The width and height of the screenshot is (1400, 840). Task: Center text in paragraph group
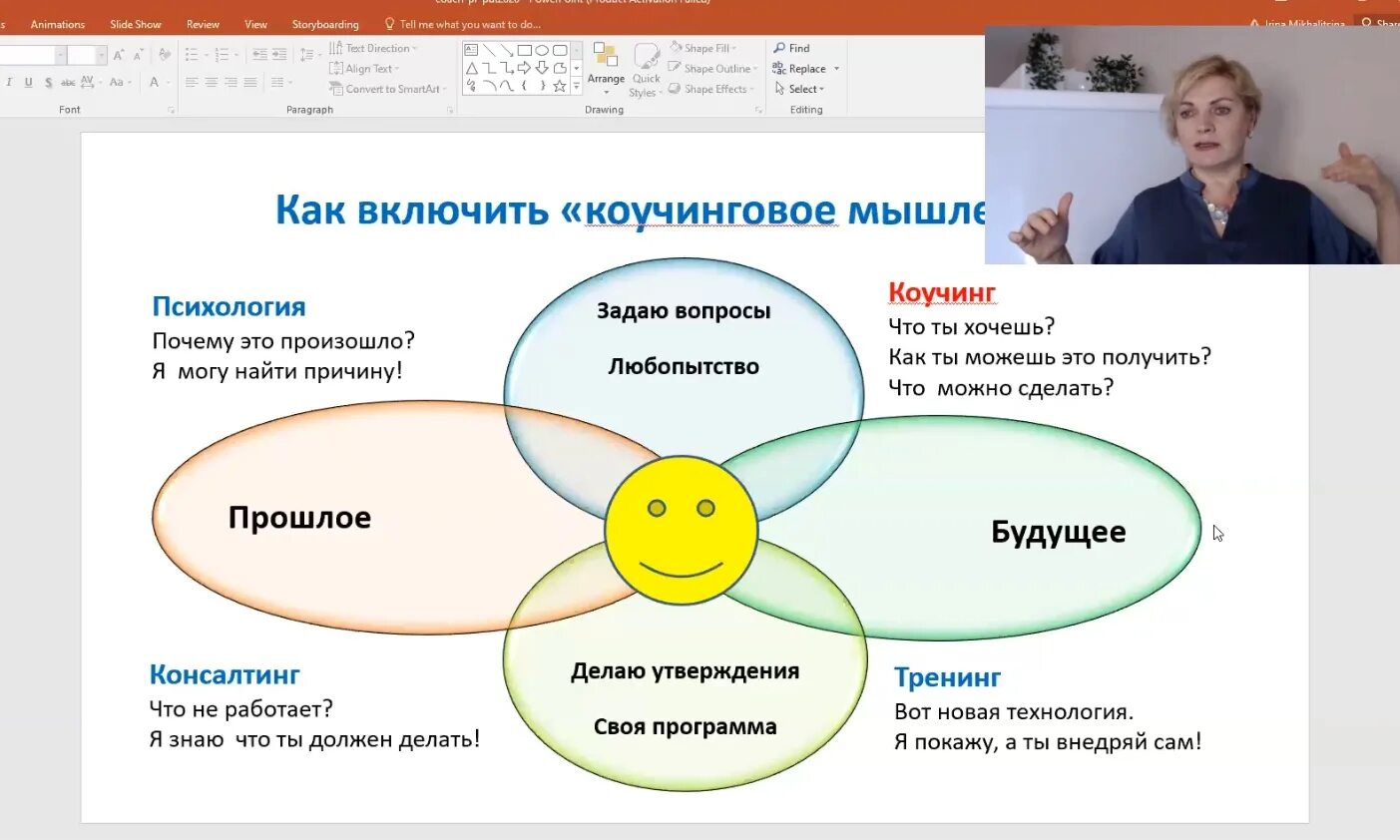(212, 82)
